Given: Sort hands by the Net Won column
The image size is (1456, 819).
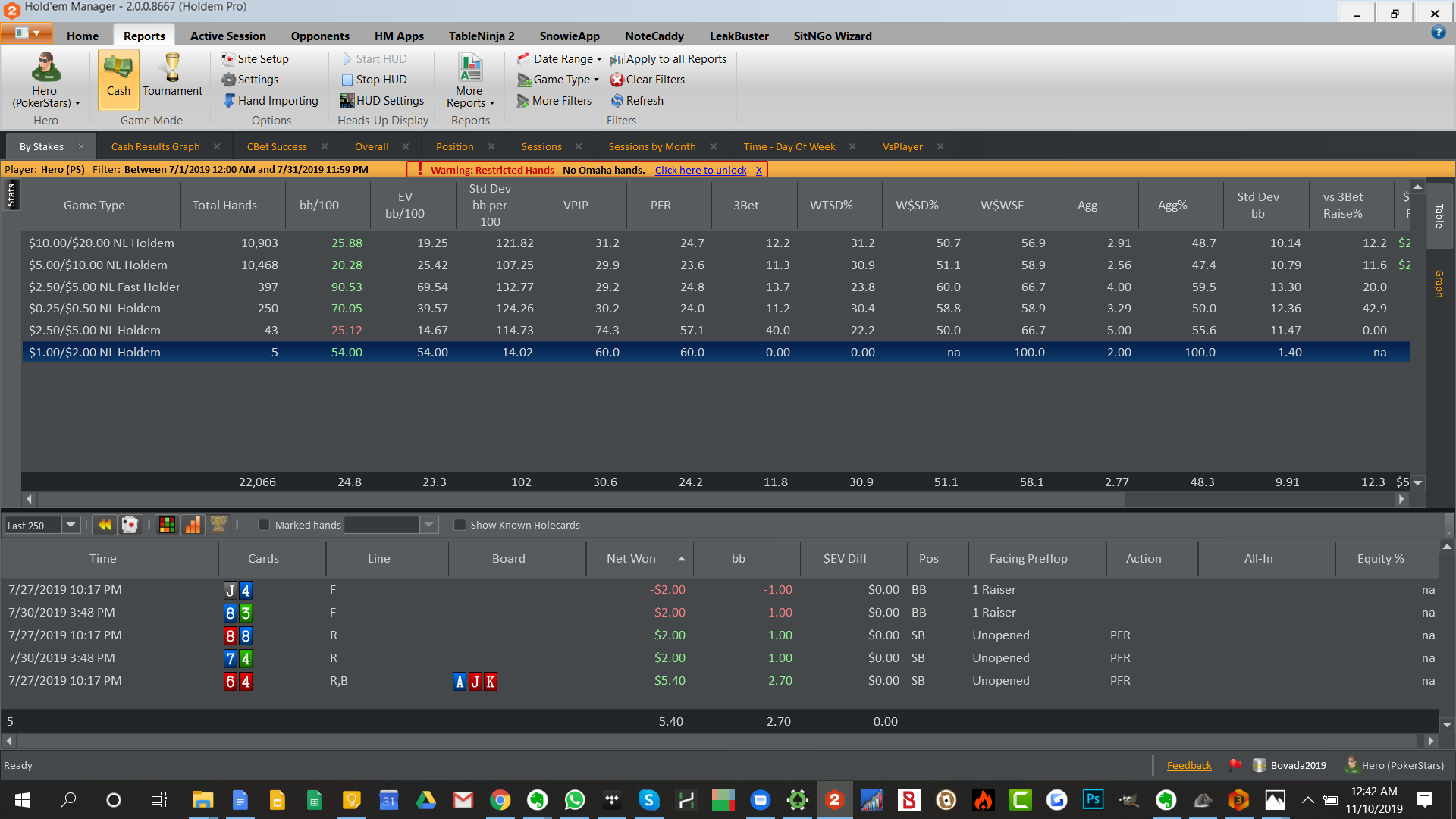Looking at the screenshot, I should point(631,558).
